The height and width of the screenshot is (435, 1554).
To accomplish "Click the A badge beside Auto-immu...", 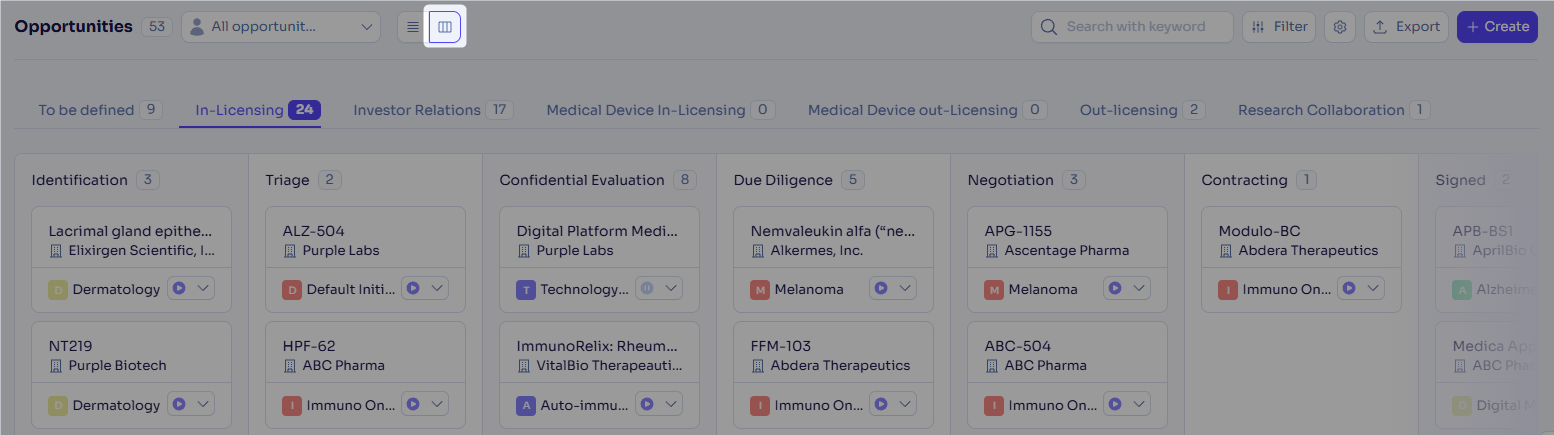I will pos(526,406).
